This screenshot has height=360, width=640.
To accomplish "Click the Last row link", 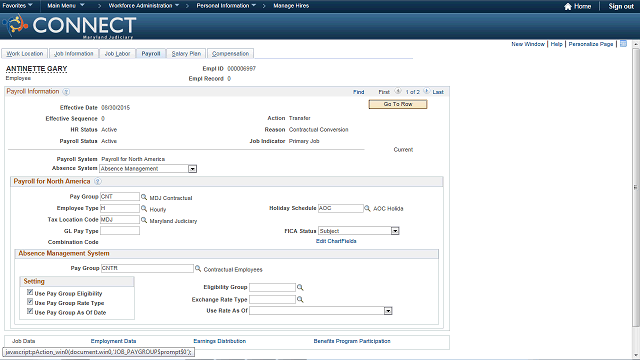I will (x=438, y=92).
